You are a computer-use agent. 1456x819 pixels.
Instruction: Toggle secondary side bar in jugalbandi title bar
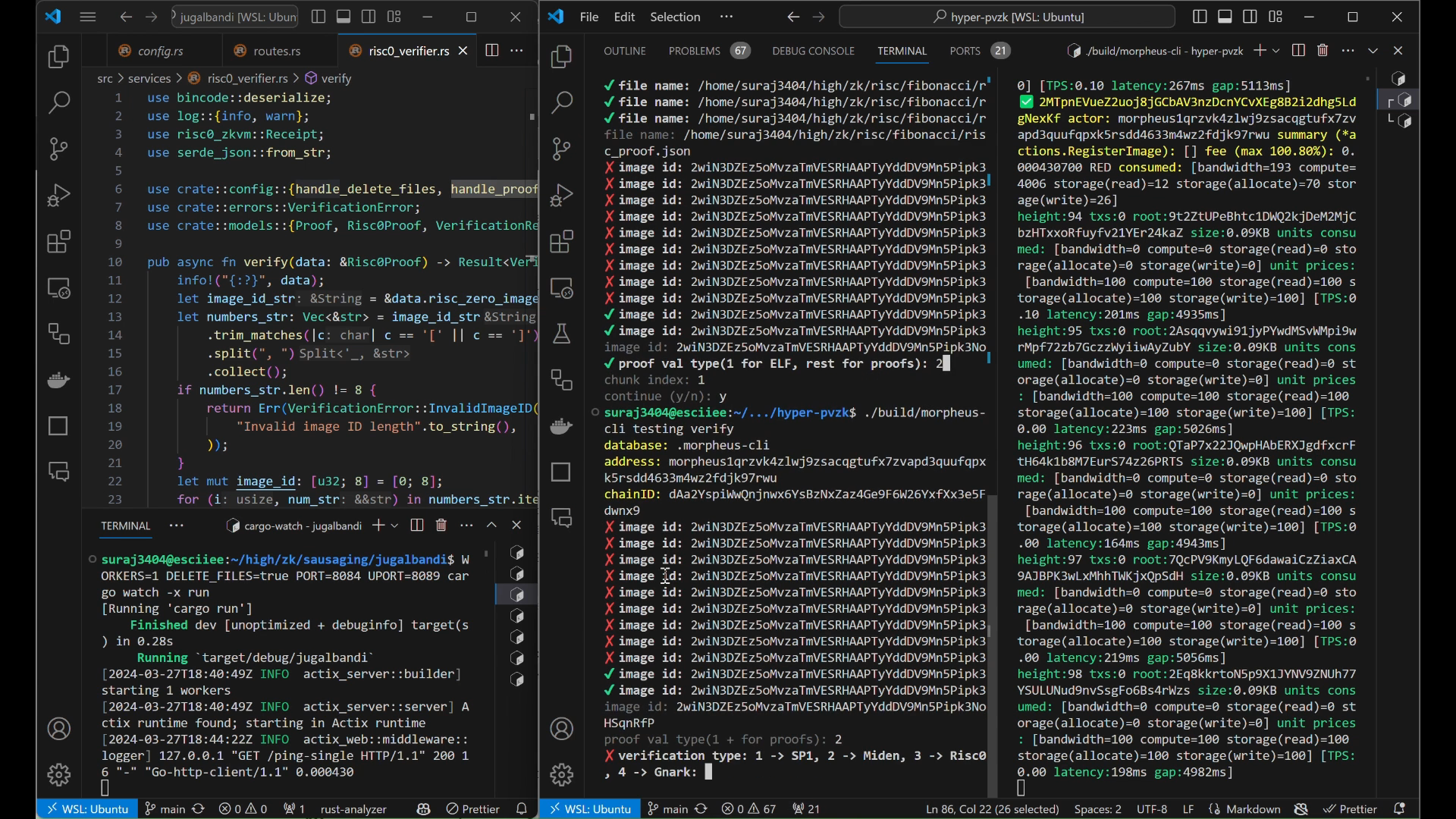[x=369, y=17]
